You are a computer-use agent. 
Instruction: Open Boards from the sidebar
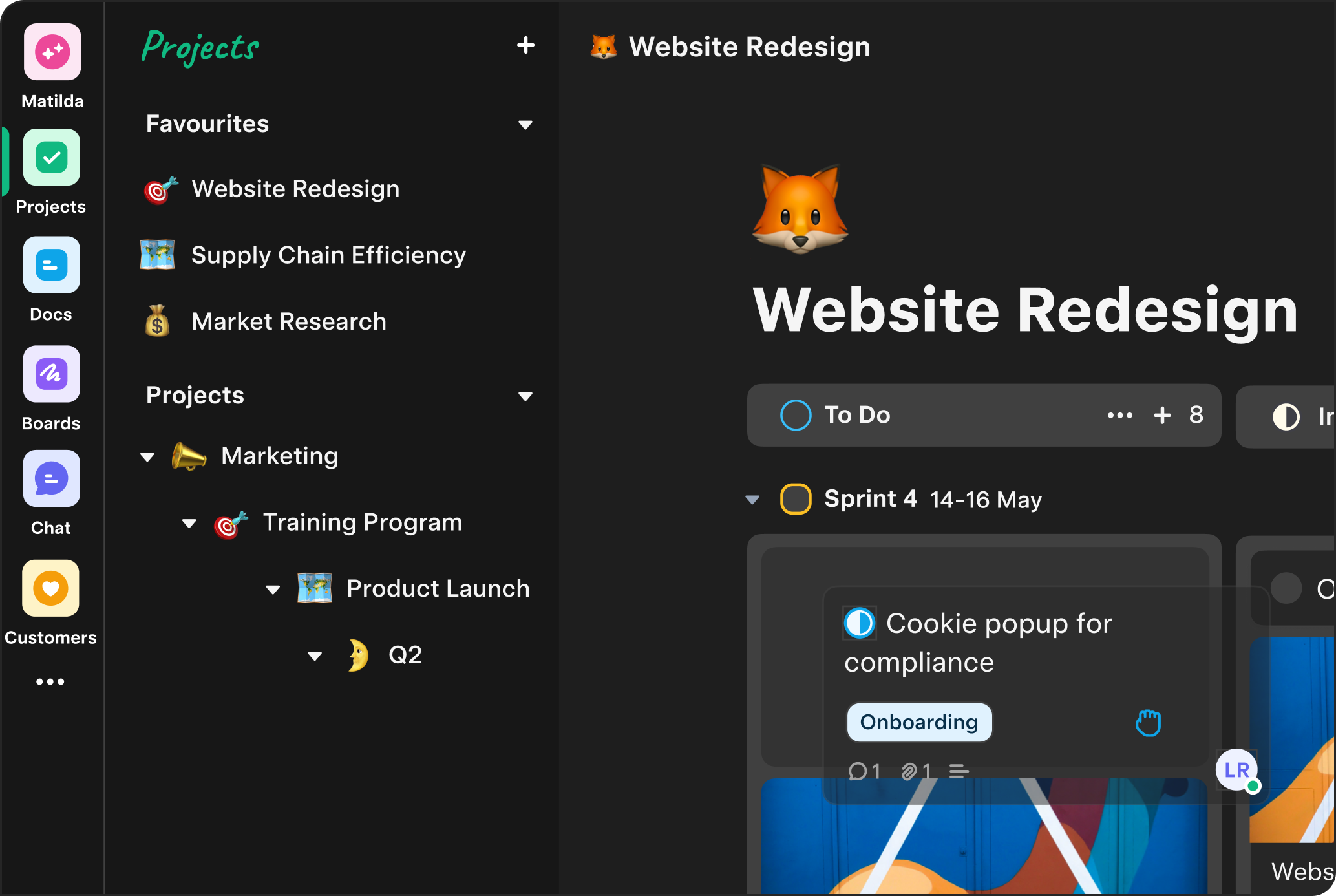(52, 374)
